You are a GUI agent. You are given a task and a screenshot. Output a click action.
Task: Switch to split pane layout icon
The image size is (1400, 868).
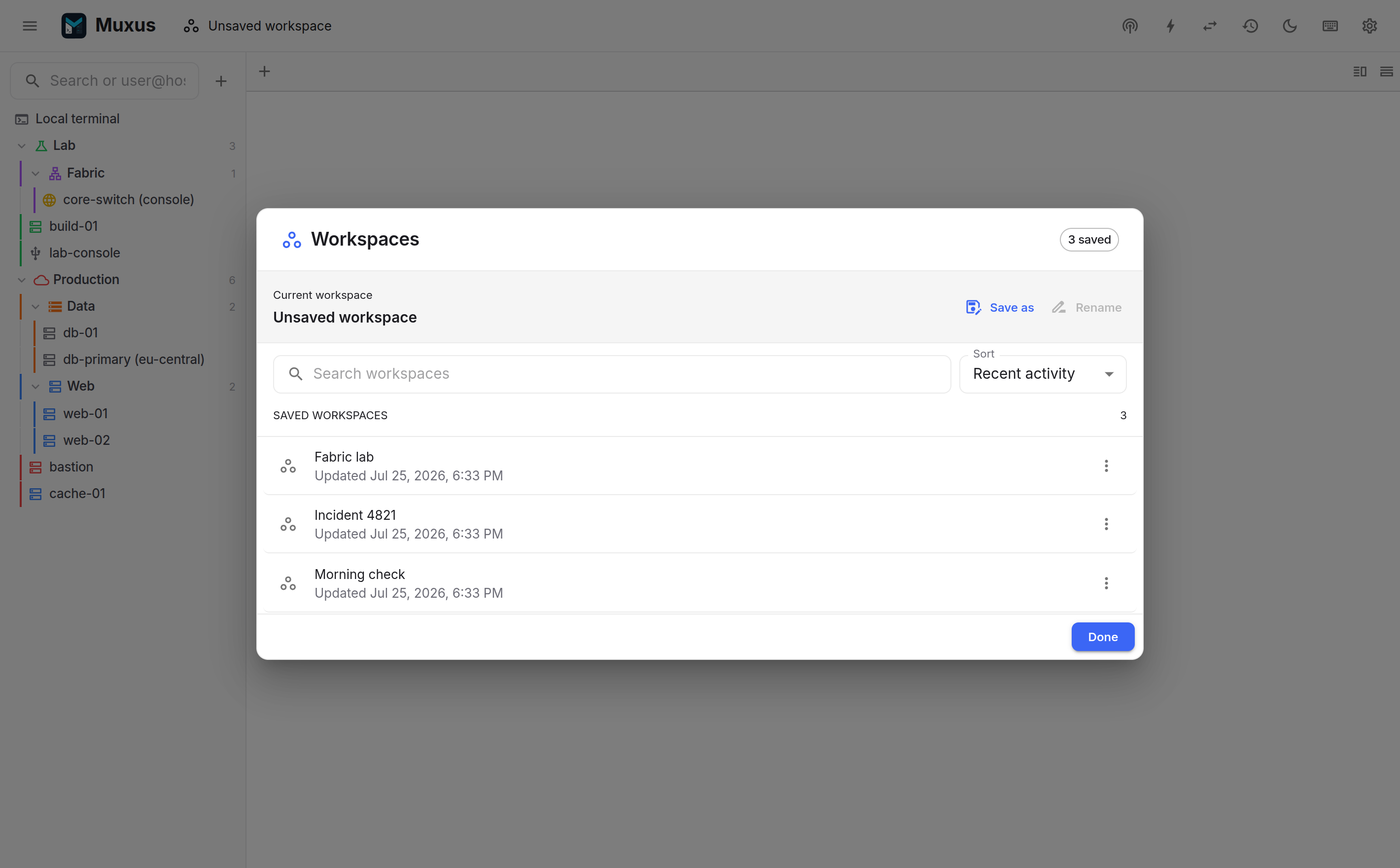click(1360, 71)
